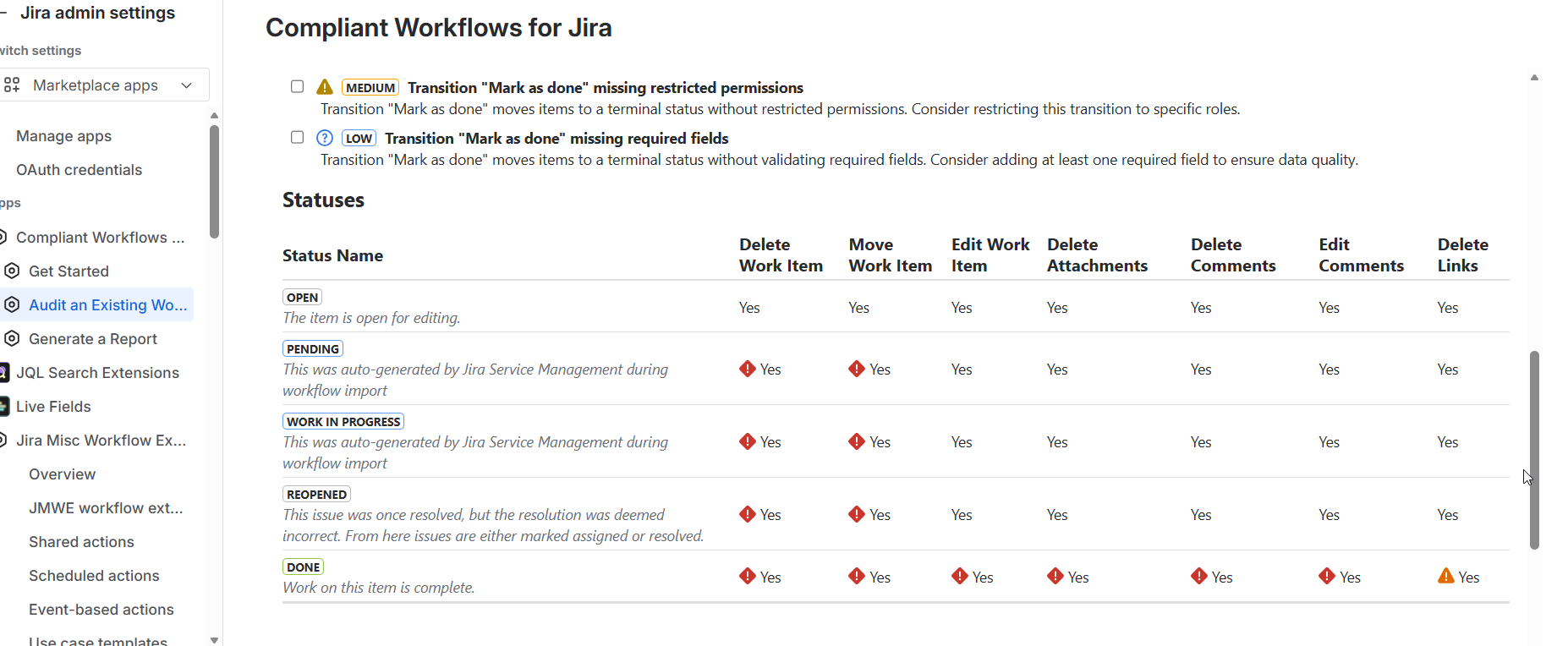Screen dimensions: 1568x646
Task: Click the JQL Search Extensions app icon
Action: pos(4,372)
